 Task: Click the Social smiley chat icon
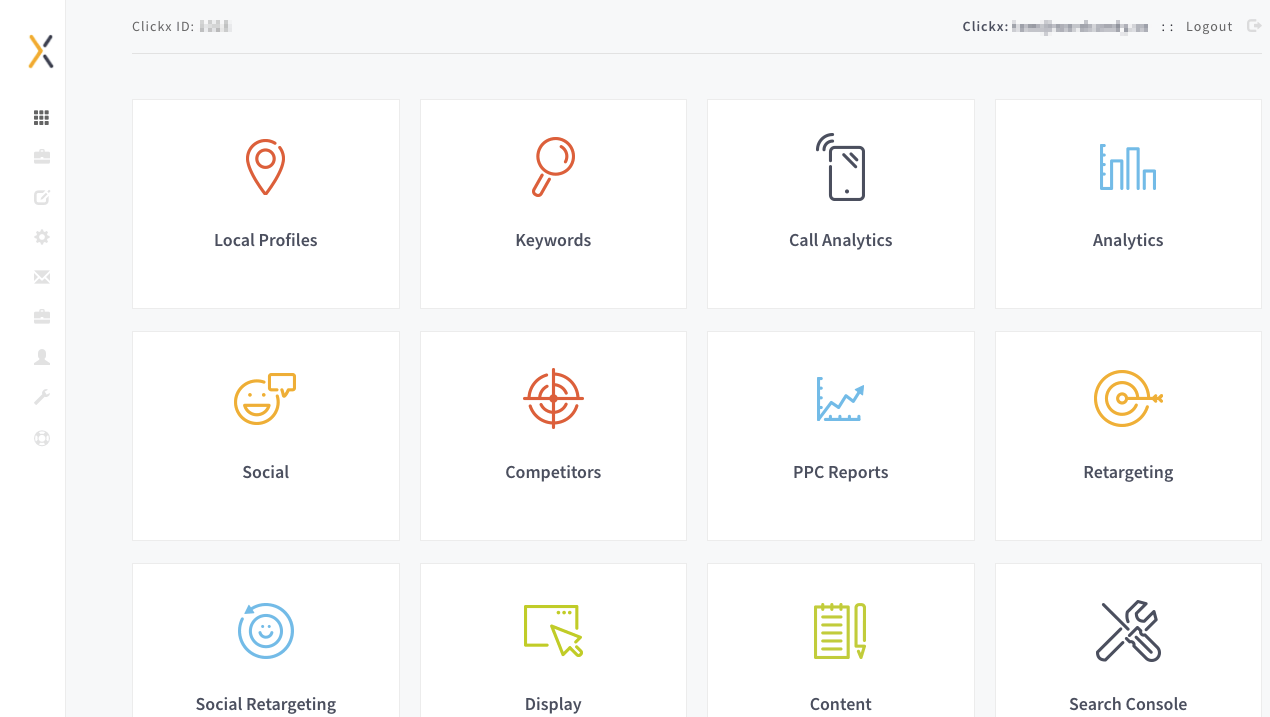pyautogui.click(x=265, y=399)
